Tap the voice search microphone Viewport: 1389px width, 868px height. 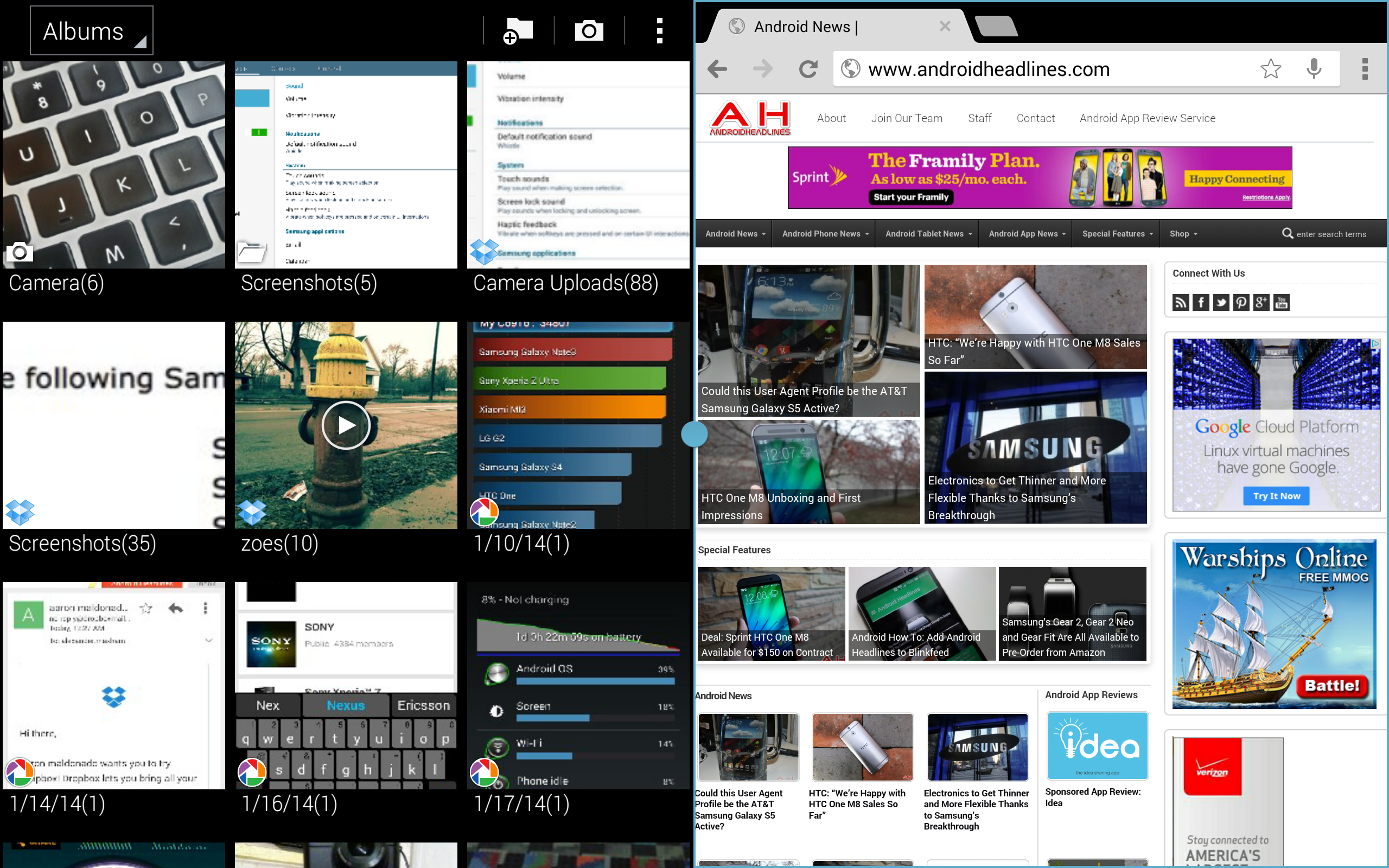coord(1314,69)
